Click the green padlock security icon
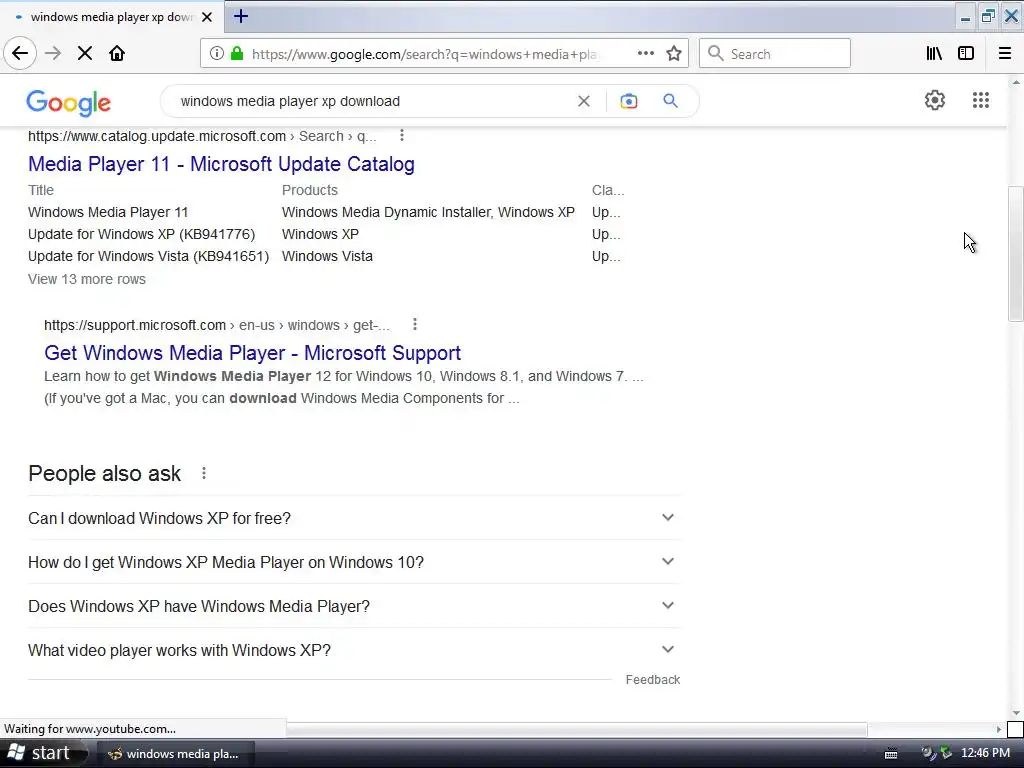The height and width of the screenshot is (768, 1024). pyautogui.click(x=237, y=54)
